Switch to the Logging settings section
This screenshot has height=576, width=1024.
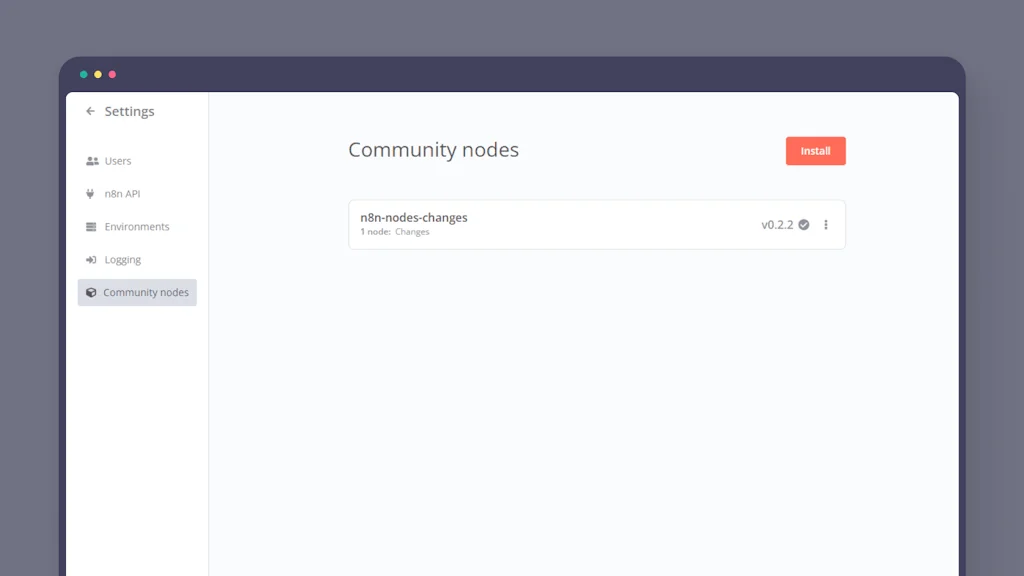click(x=125, y=259)
